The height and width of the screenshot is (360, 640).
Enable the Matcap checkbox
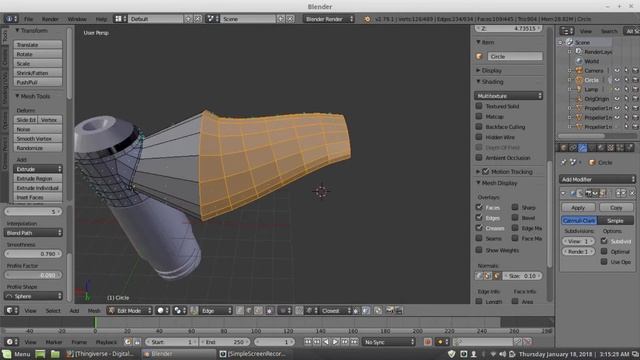click(479, 116)
